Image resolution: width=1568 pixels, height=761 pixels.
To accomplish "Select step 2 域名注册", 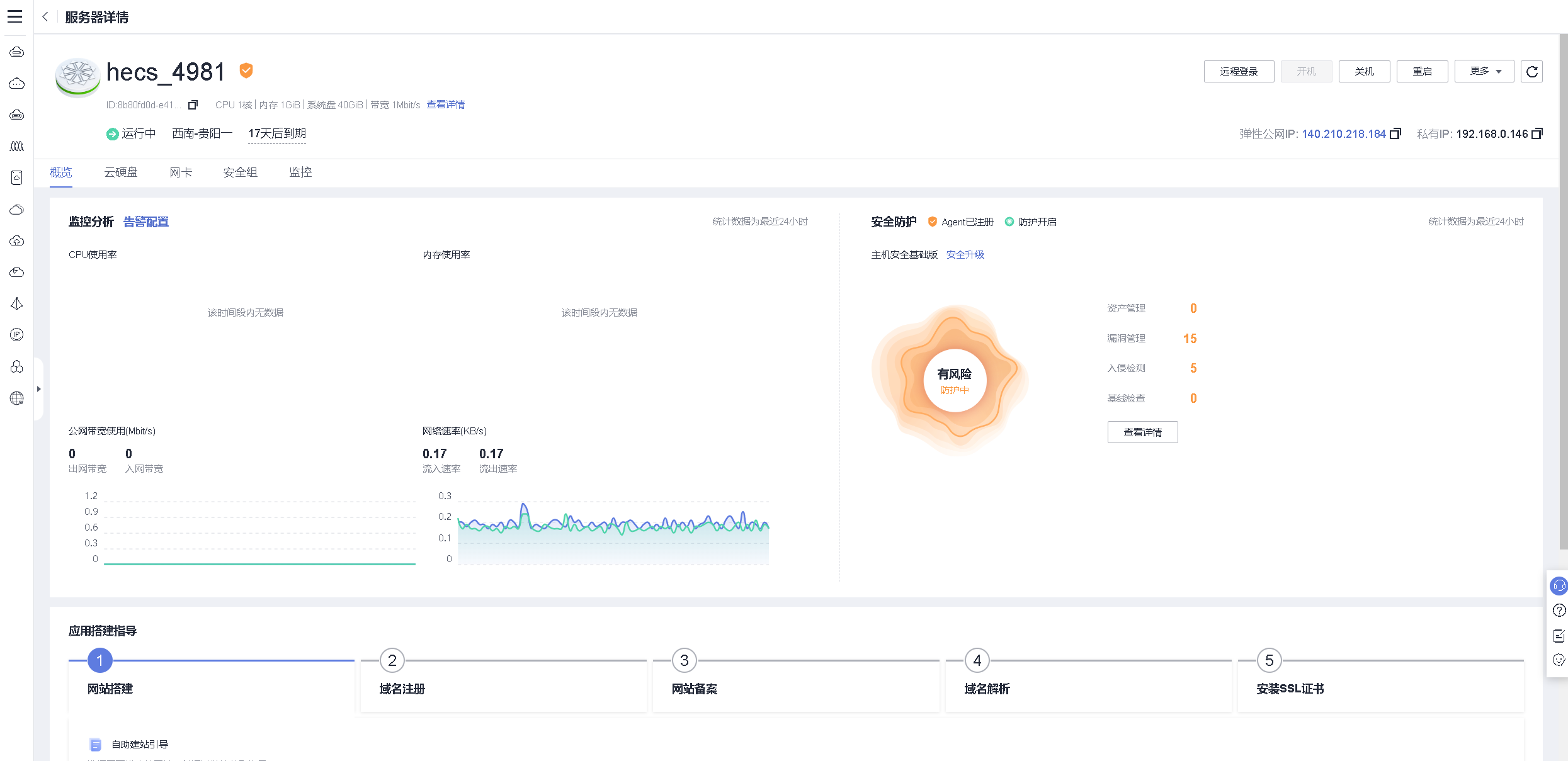I will [x=402, y=689].
